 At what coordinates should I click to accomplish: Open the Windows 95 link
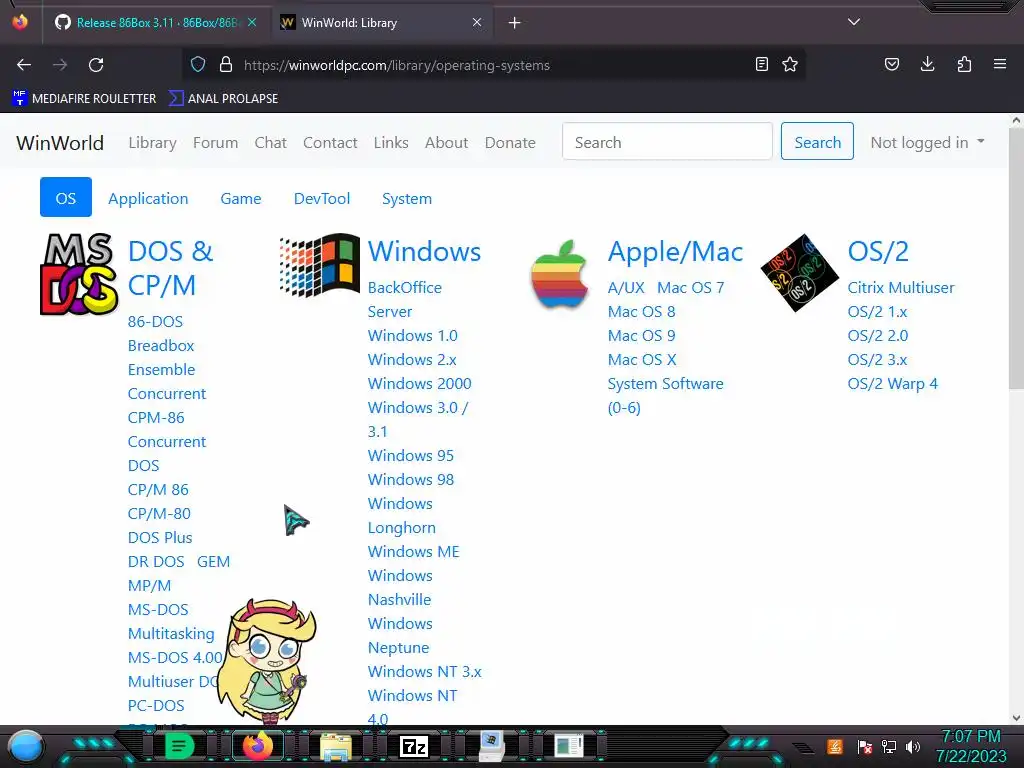411,455
